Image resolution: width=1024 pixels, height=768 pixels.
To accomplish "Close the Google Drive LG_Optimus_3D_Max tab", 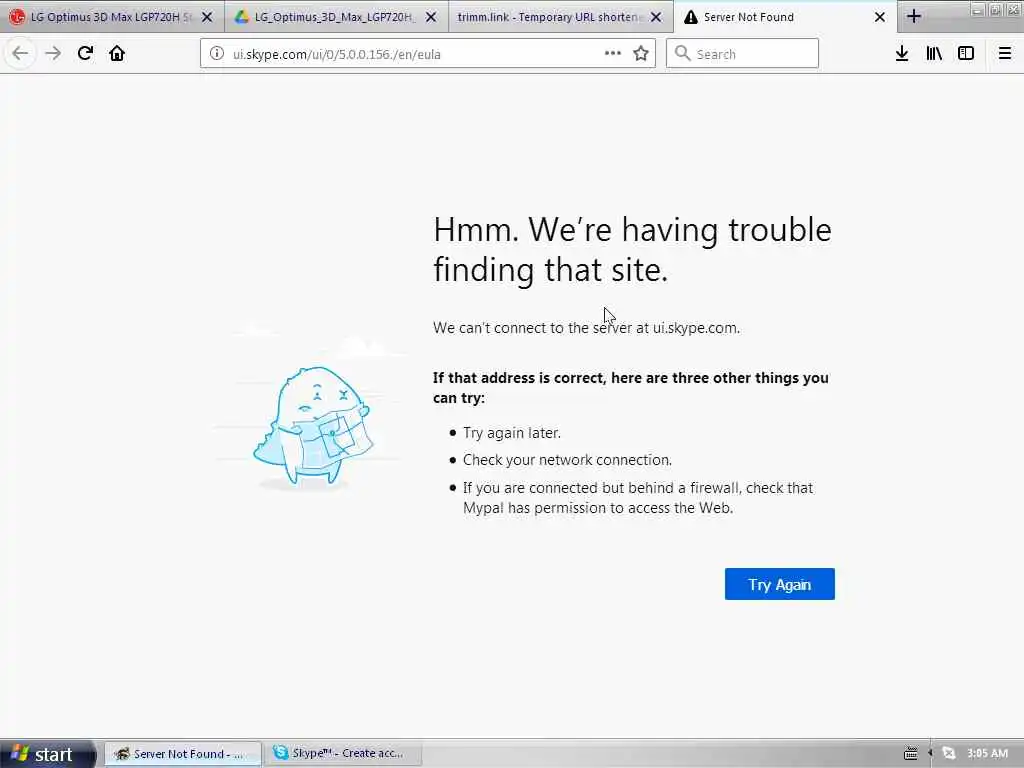I will 431,18.
